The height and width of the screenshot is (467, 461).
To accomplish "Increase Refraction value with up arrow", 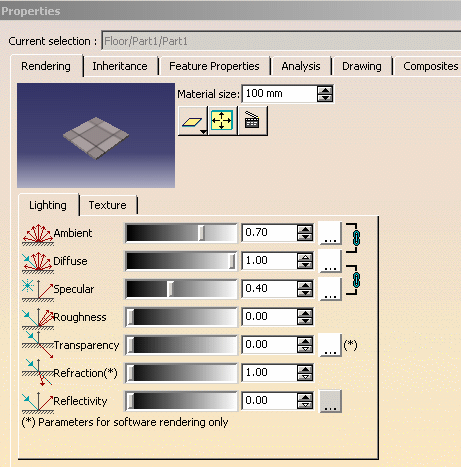I will 305,369.
